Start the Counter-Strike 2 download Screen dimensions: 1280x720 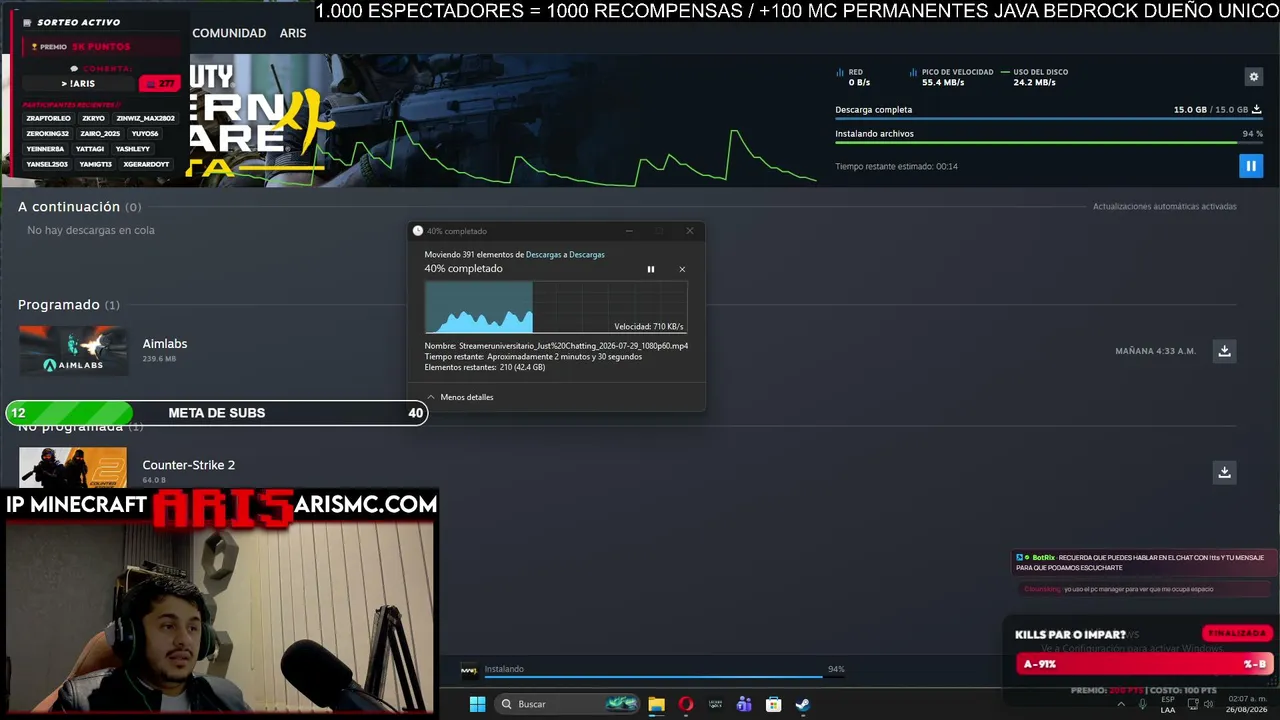tap(1224, 472)
